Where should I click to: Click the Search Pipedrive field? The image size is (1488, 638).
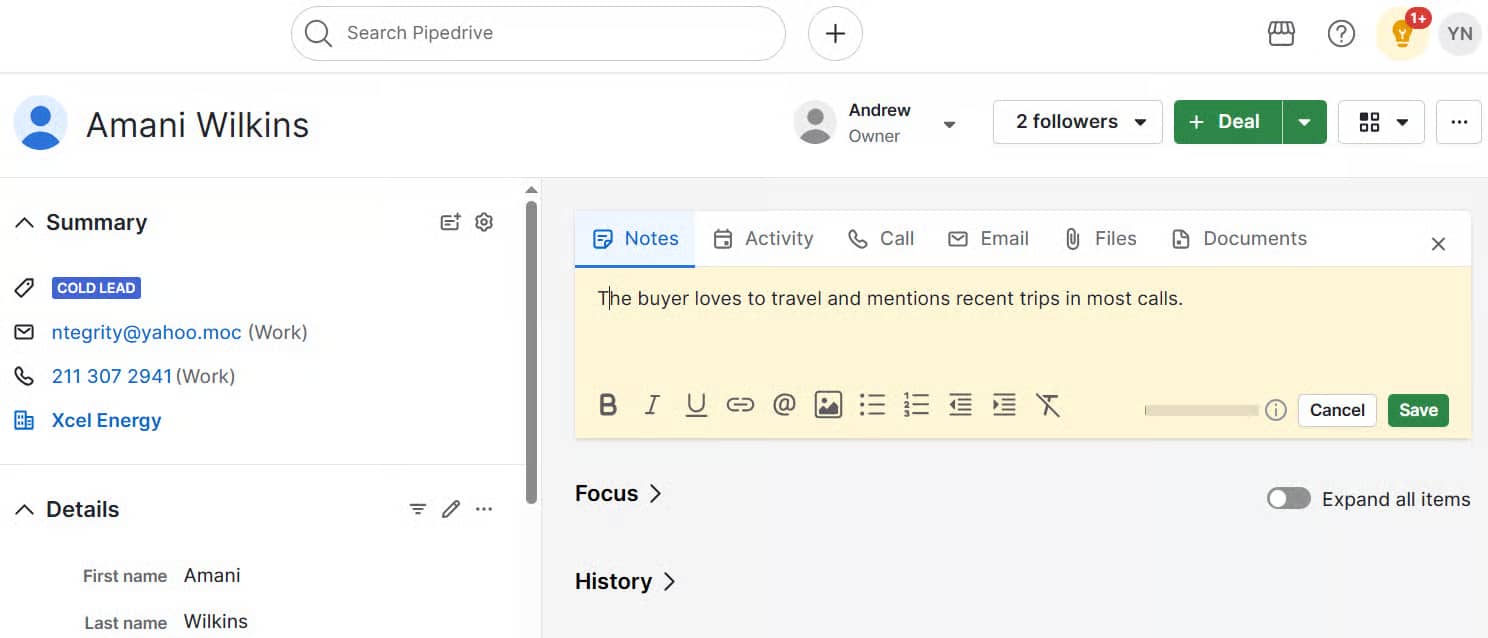pos(538,33)
